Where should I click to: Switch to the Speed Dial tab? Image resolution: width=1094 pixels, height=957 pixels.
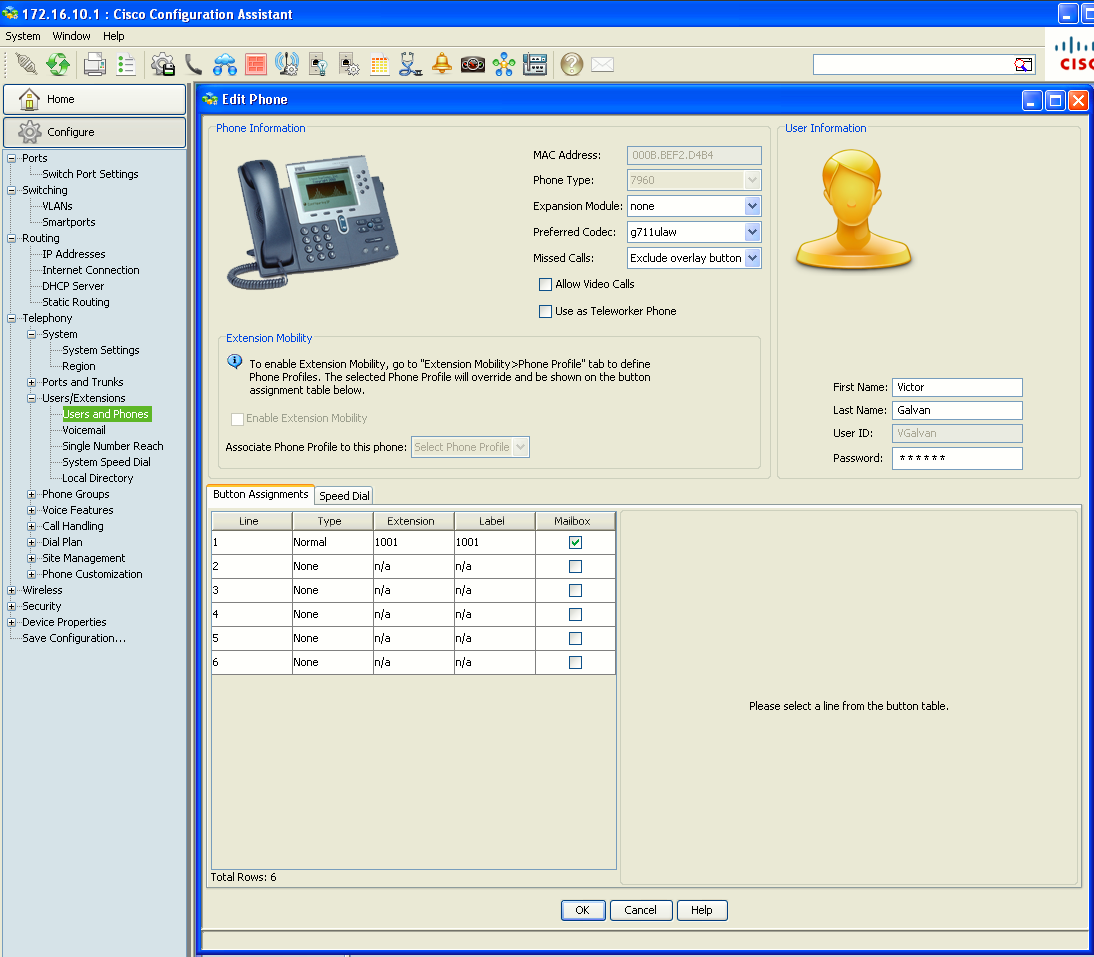pyautogui.click(x=344, y=496)
